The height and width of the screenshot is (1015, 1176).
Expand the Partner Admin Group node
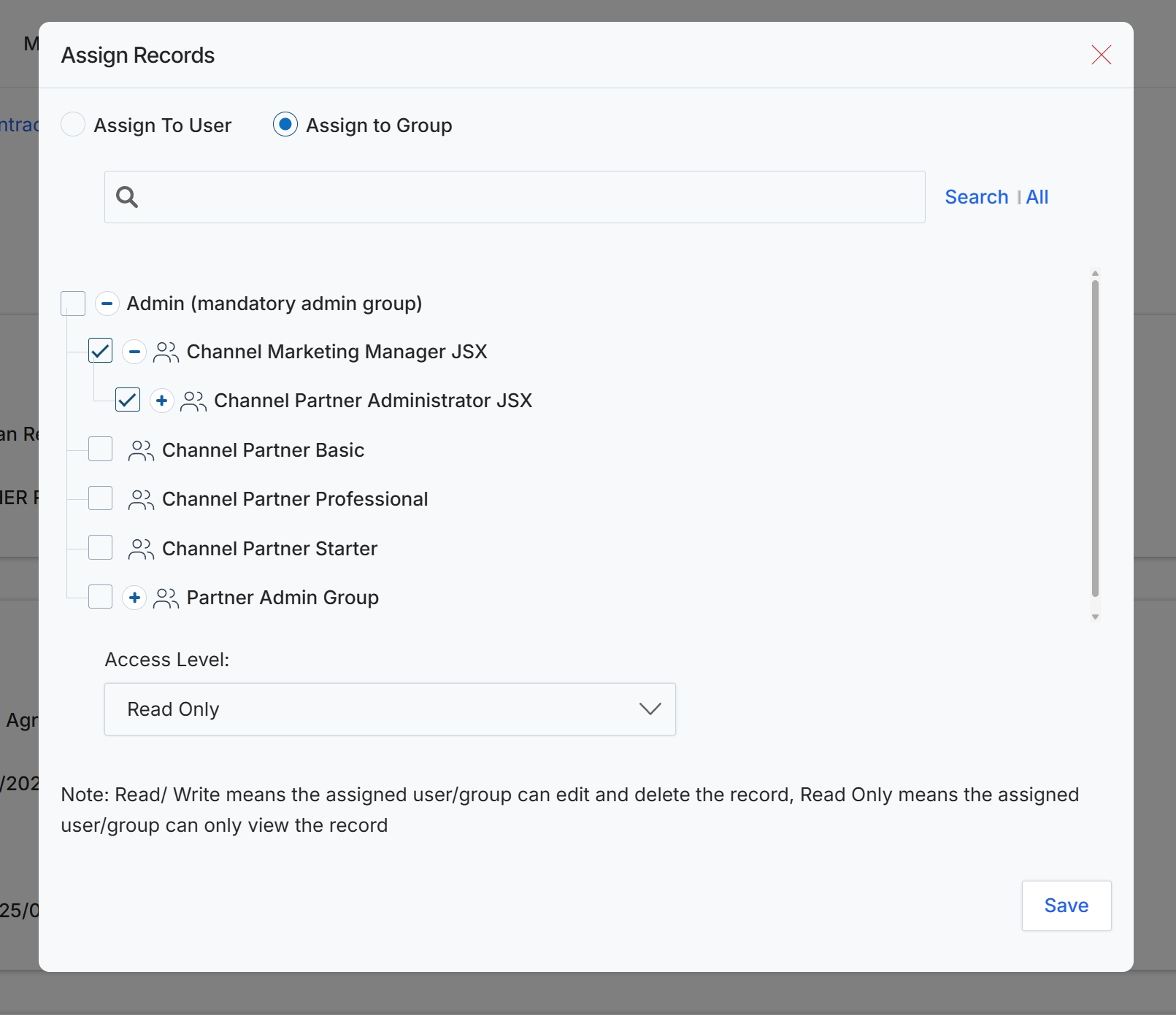(x=134, y=598)
